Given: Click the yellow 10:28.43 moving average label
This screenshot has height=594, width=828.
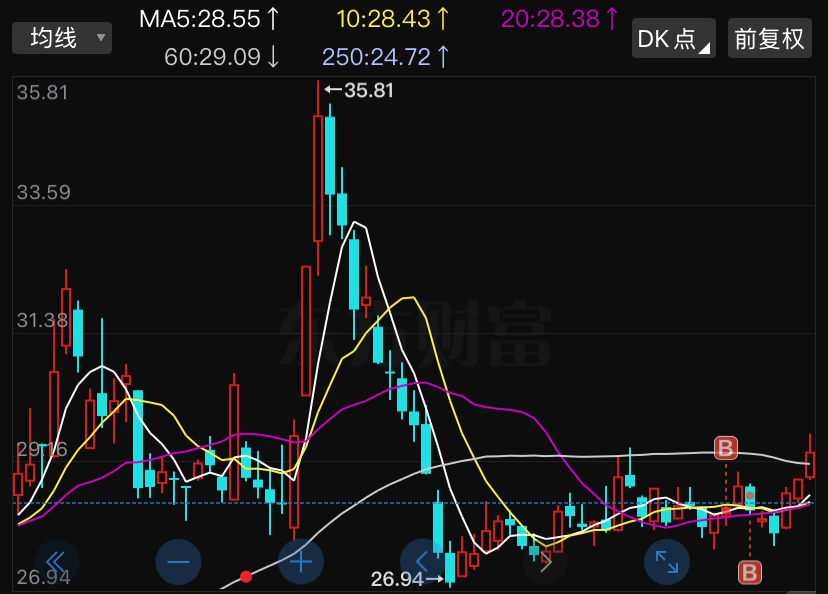Looking at the screenshot, I should coord(393,19).
